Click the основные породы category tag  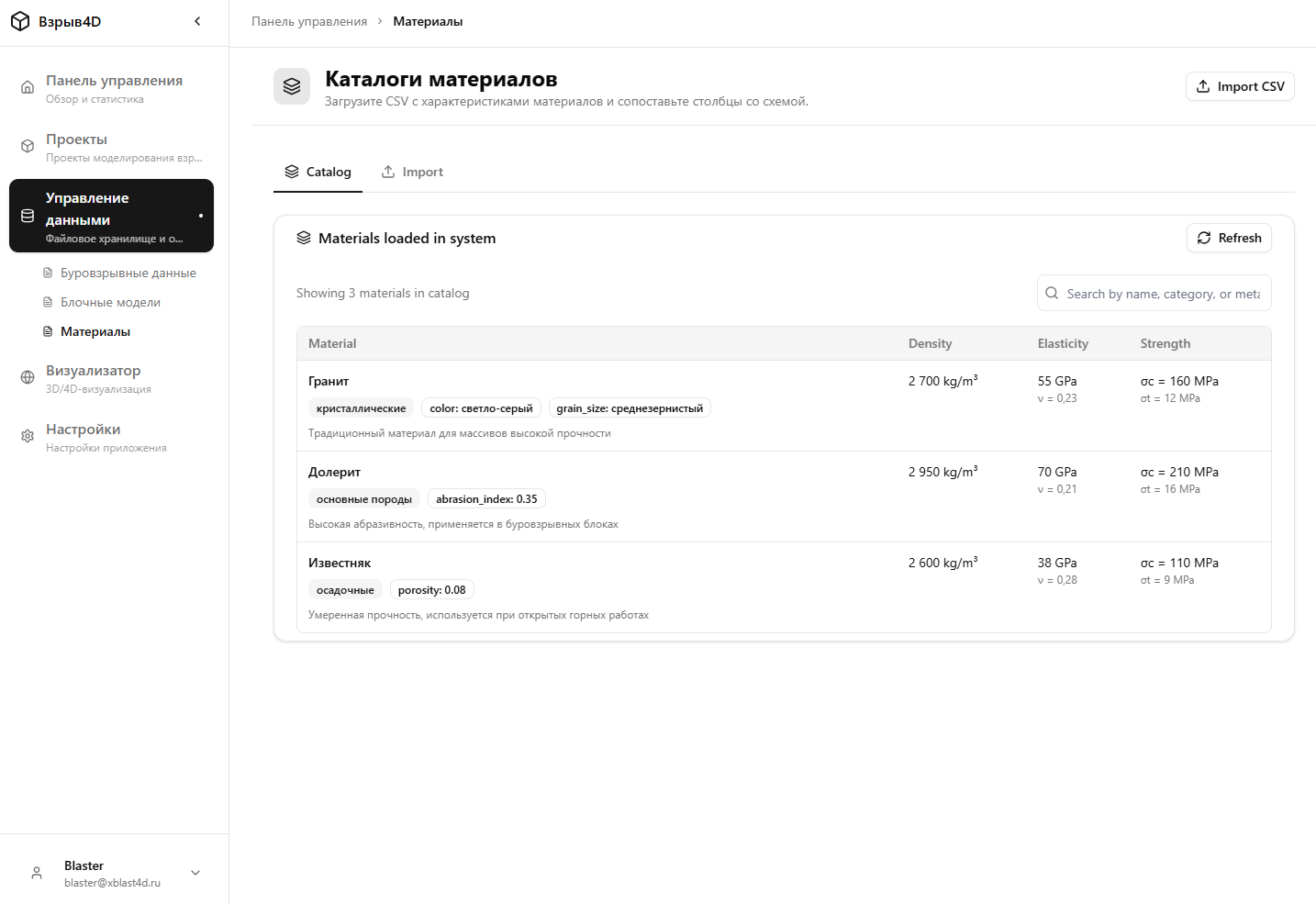coord(364,499)
